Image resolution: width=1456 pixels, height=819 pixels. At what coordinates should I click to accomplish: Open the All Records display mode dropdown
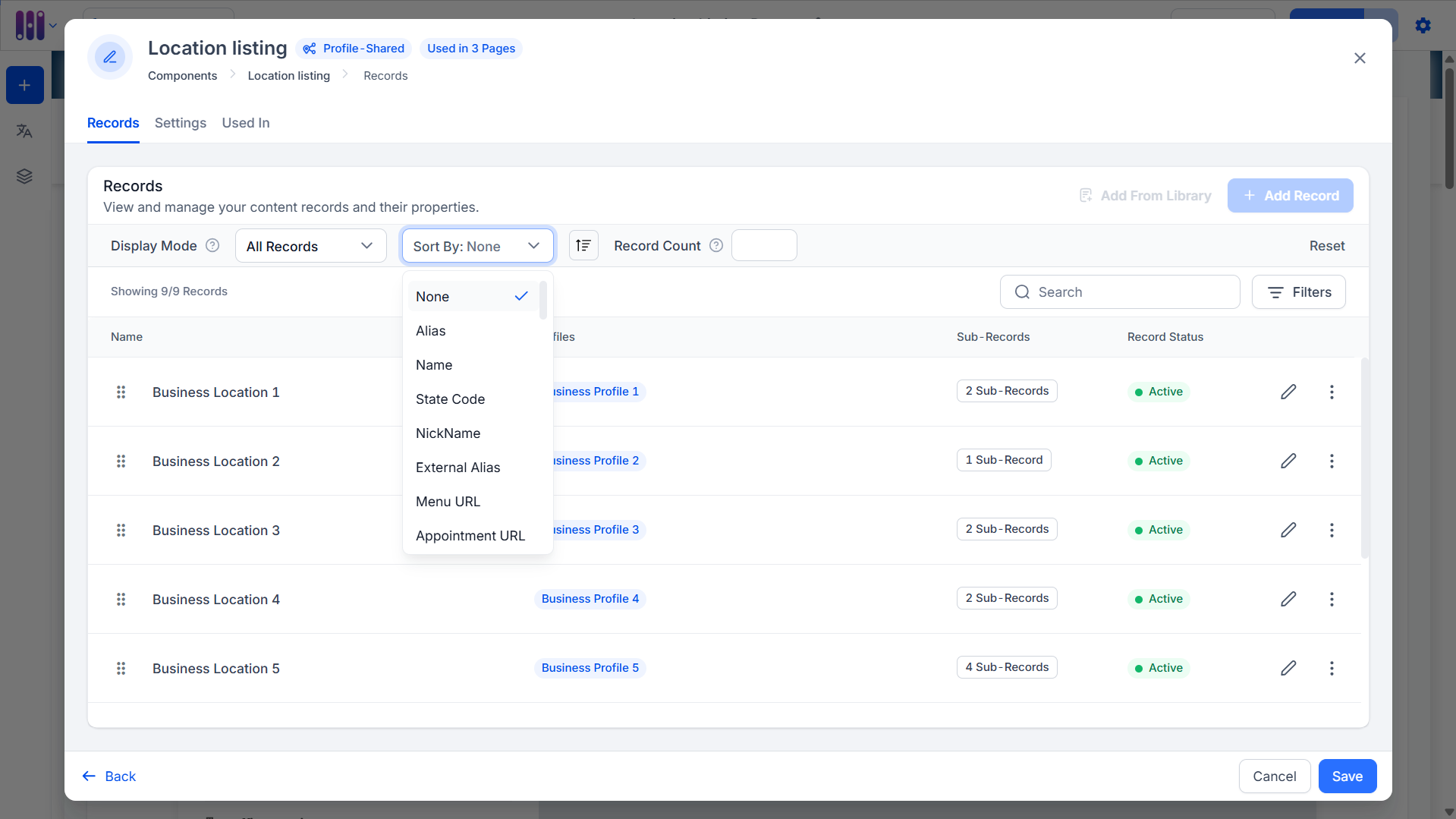[311, 246]
